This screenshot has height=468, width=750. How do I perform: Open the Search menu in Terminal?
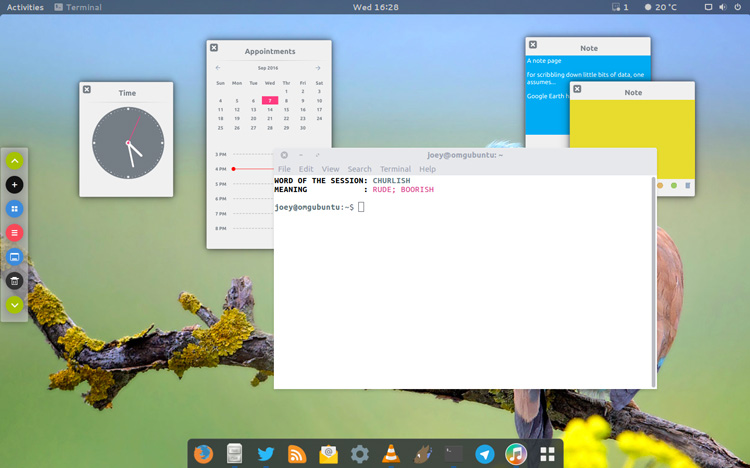[359, 169]
